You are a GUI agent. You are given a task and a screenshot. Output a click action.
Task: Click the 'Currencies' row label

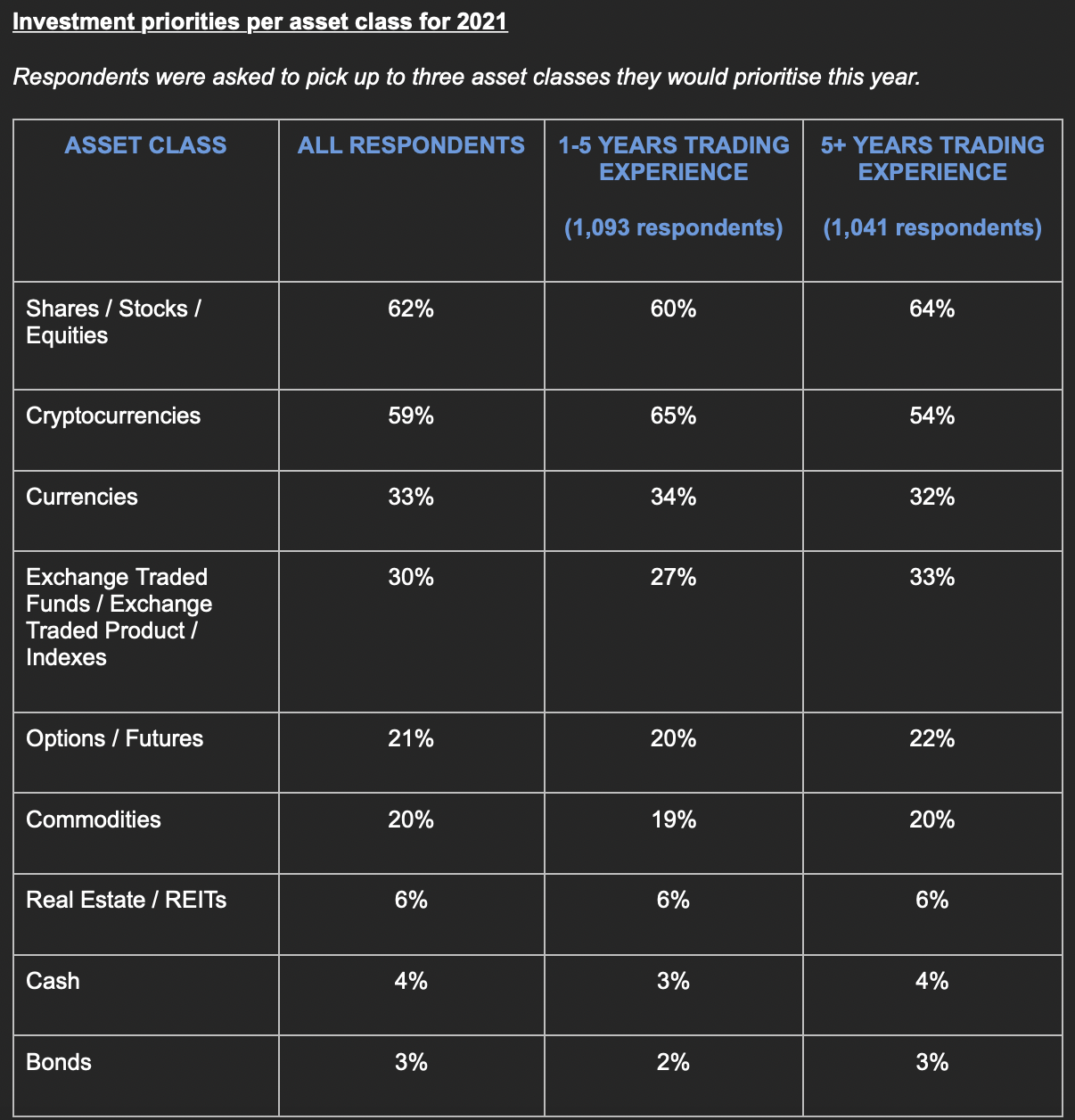tap(82, 497)
